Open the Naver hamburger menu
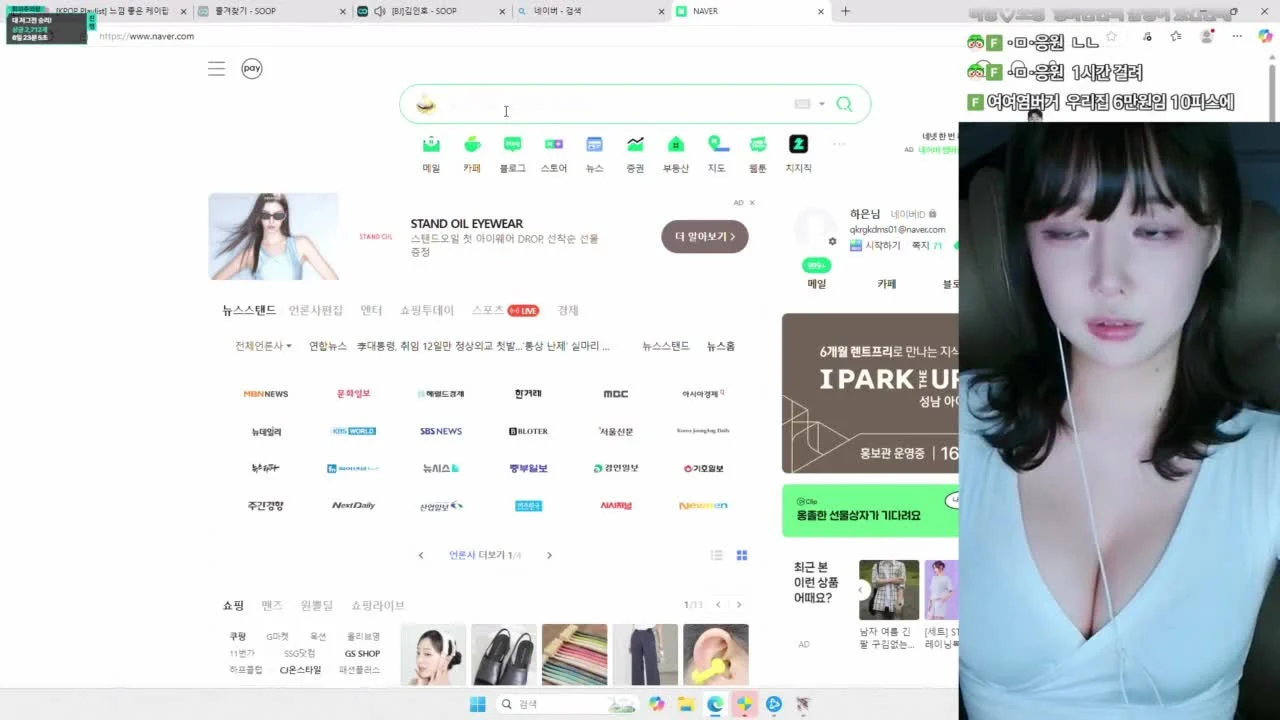Screen dimensions: 1280x720 (x=216, y=69)
